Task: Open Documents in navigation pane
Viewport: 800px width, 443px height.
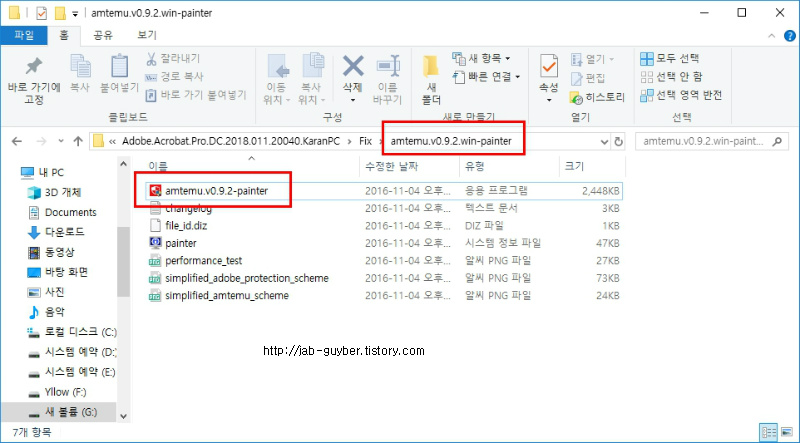Action: [62, 212]
